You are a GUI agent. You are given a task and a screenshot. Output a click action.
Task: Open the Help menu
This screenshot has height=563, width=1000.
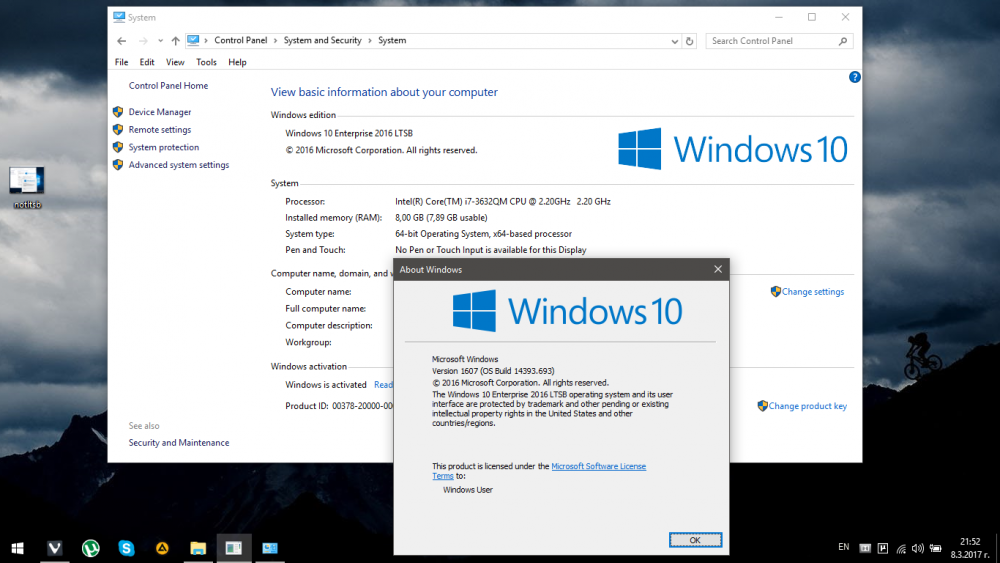237,62
